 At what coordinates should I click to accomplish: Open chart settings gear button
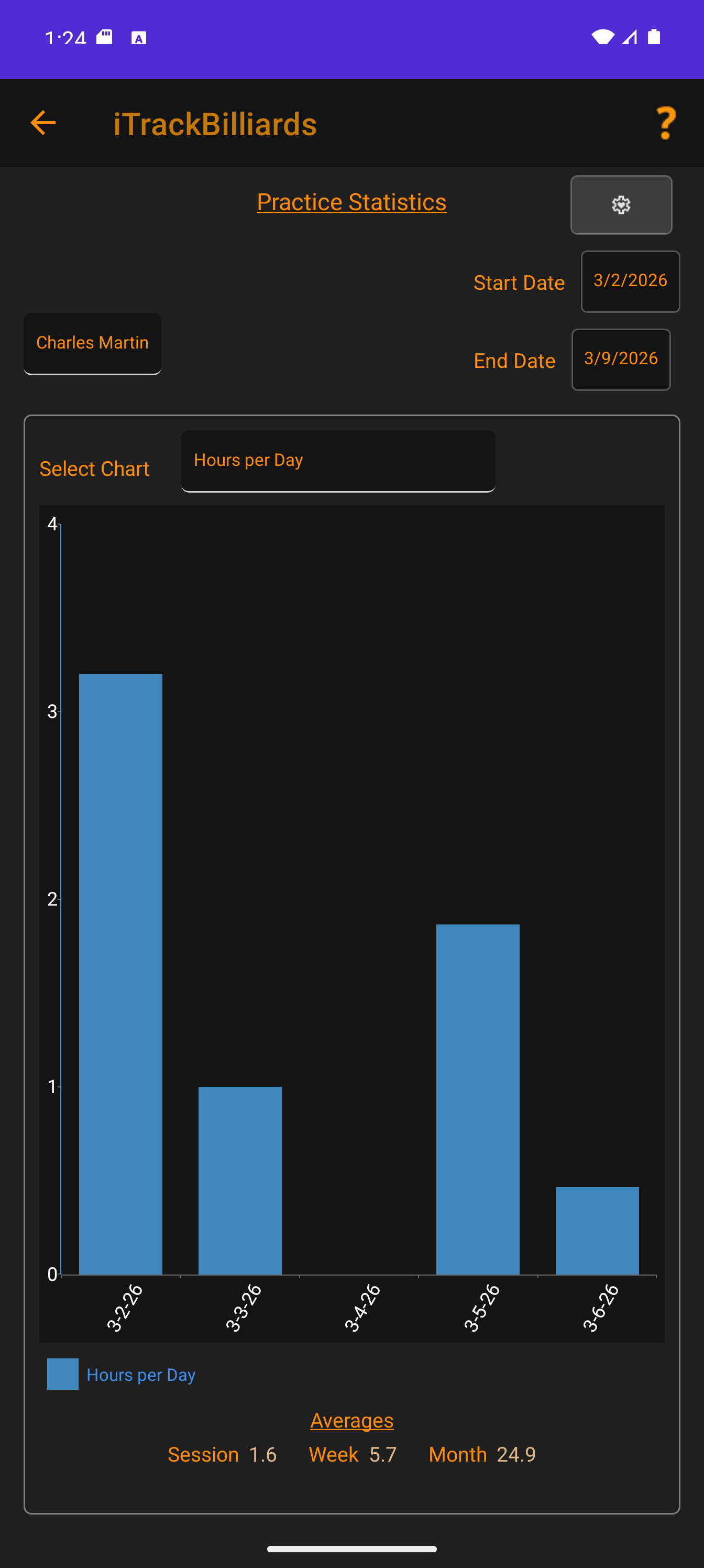621,205
